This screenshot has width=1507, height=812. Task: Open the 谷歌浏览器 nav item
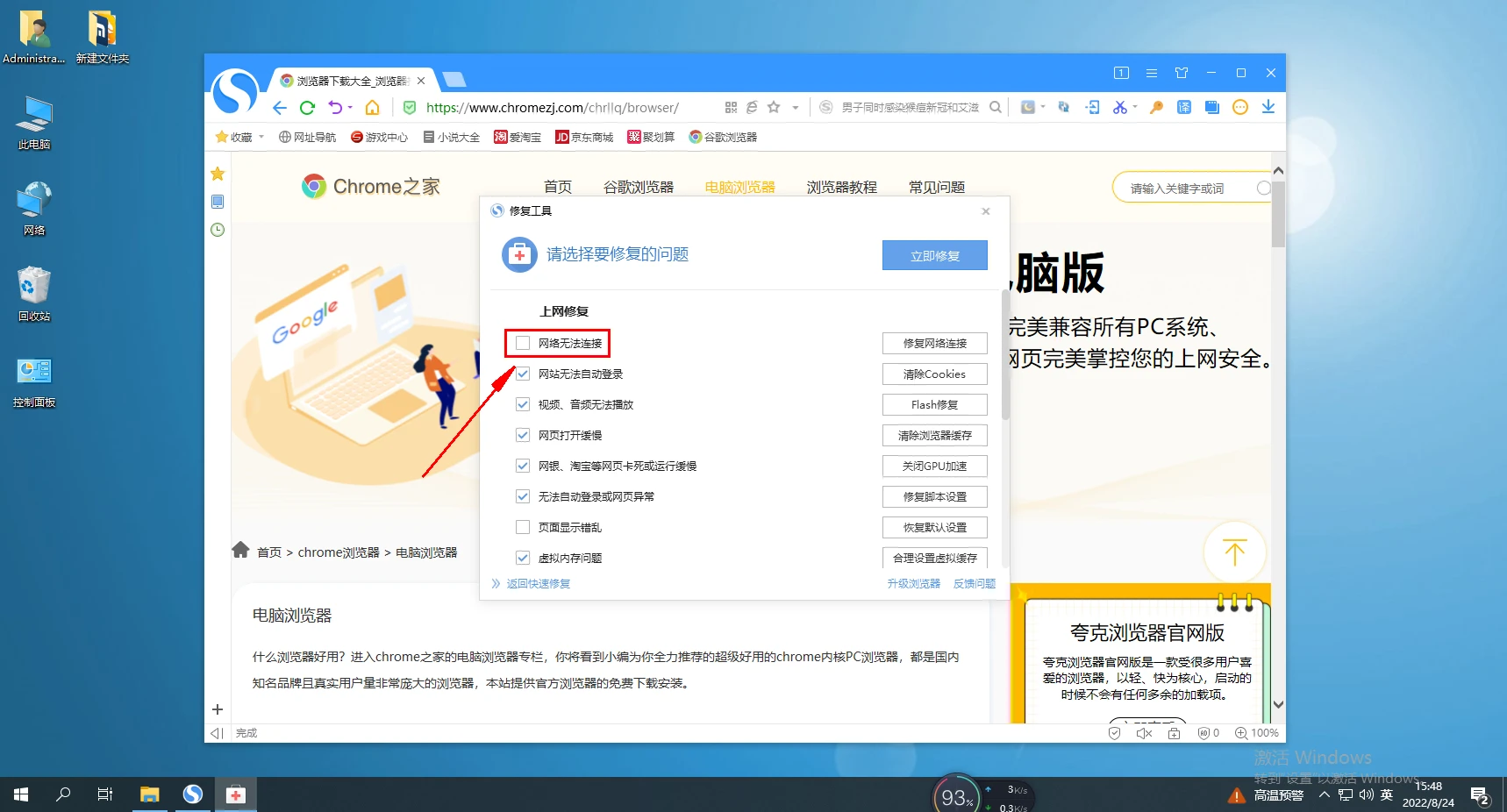(x=639, y=187)
